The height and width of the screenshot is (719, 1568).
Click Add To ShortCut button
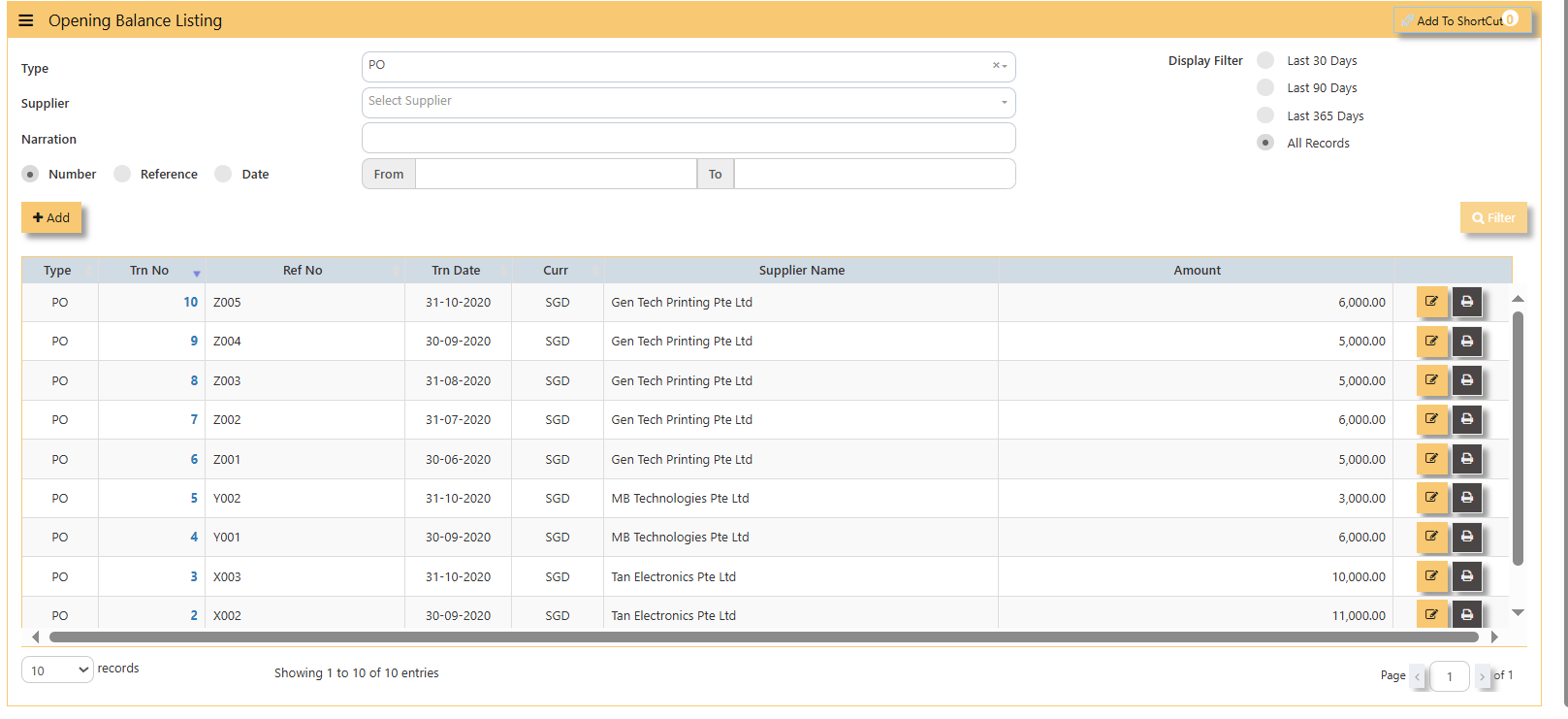click(x=1462, y=20)
